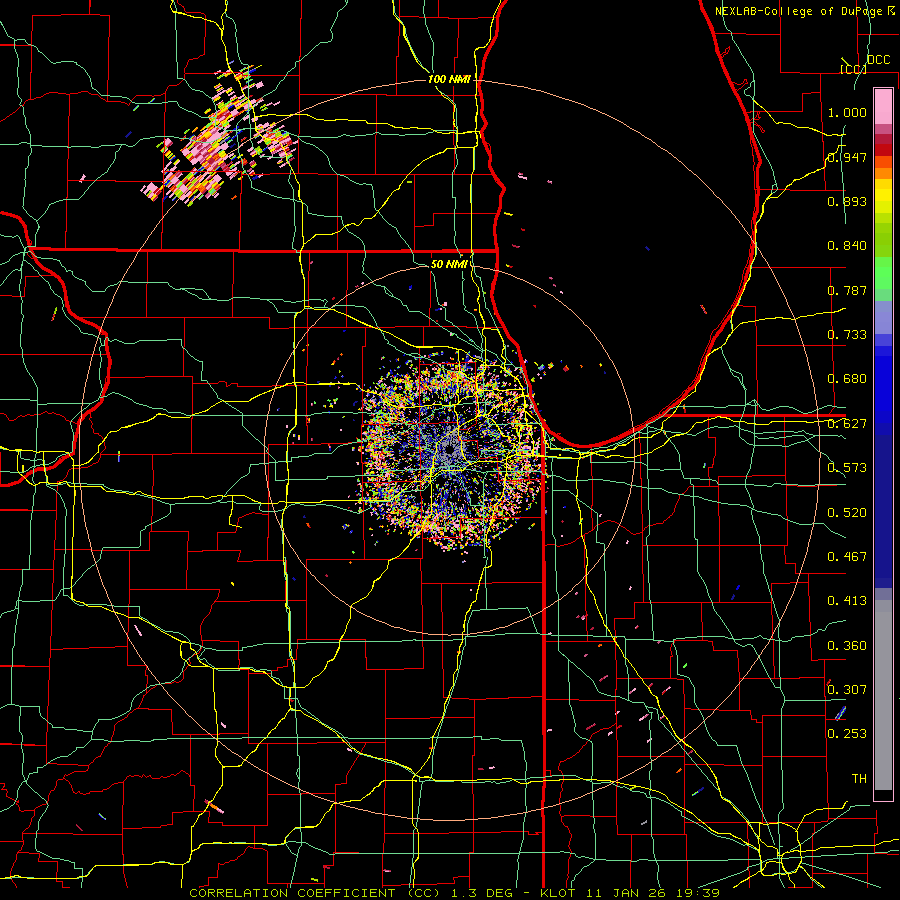The height and width of the screenshot is (900, 900).
Task: Click the 0.413 legend value
Action: [x=847, y=601]
